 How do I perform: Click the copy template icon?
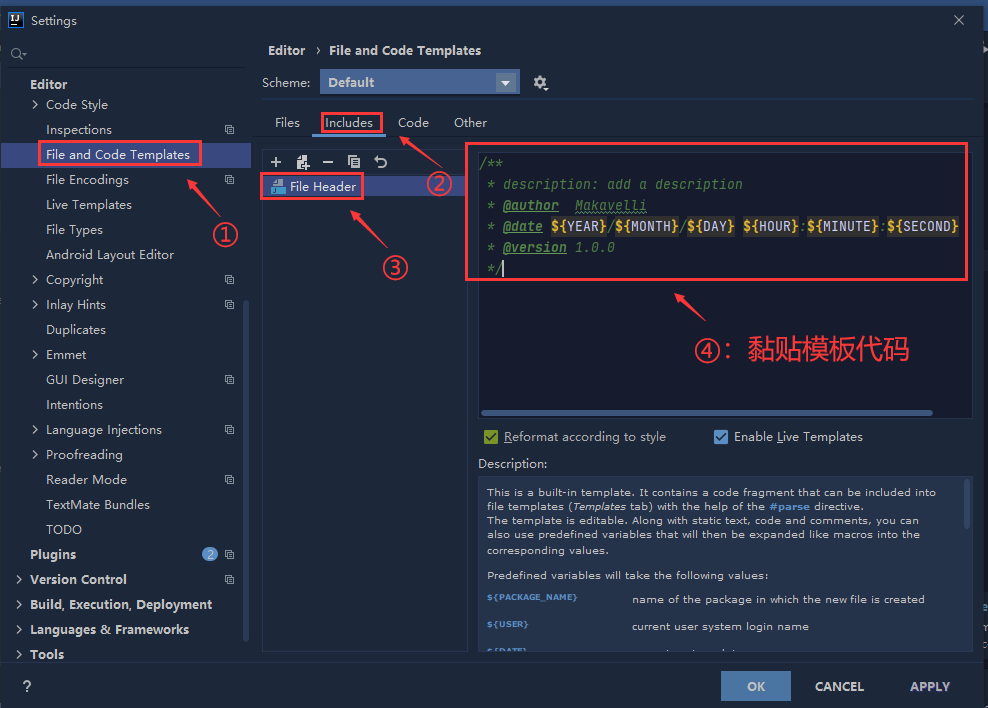coord(354,162)
